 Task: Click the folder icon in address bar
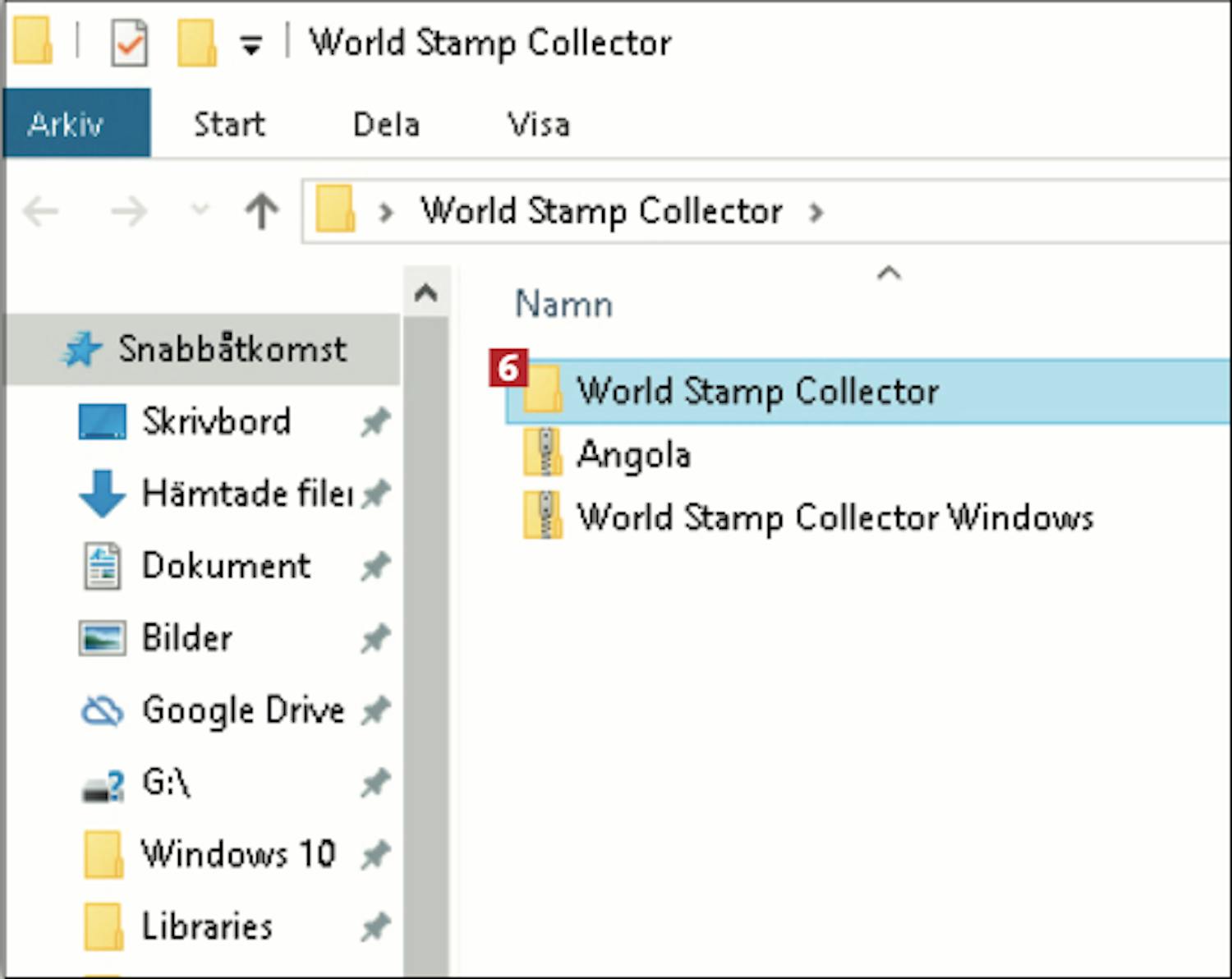point(335,209)
